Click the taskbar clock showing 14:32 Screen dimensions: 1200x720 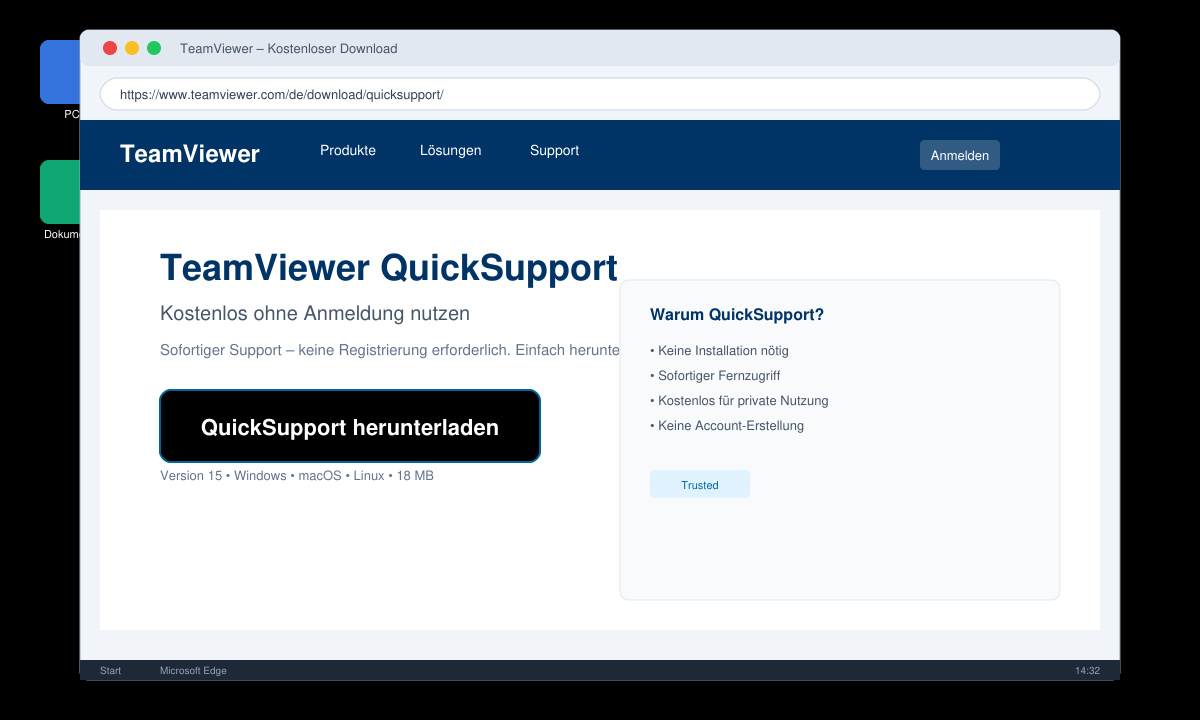(x=1087, y=671)
